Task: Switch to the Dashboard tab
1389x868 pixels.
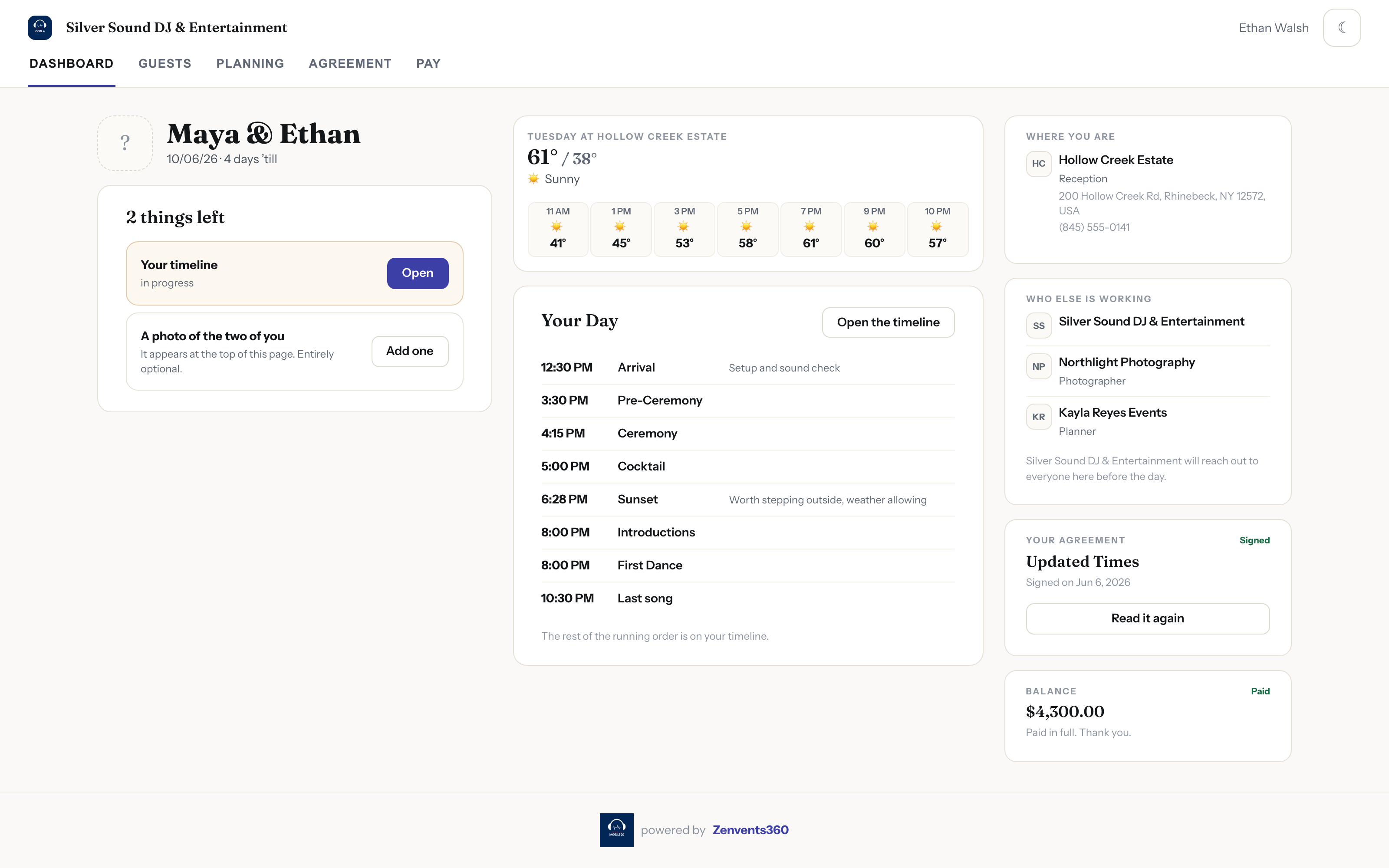Action: pyautogui.click(x=71, y=64)
